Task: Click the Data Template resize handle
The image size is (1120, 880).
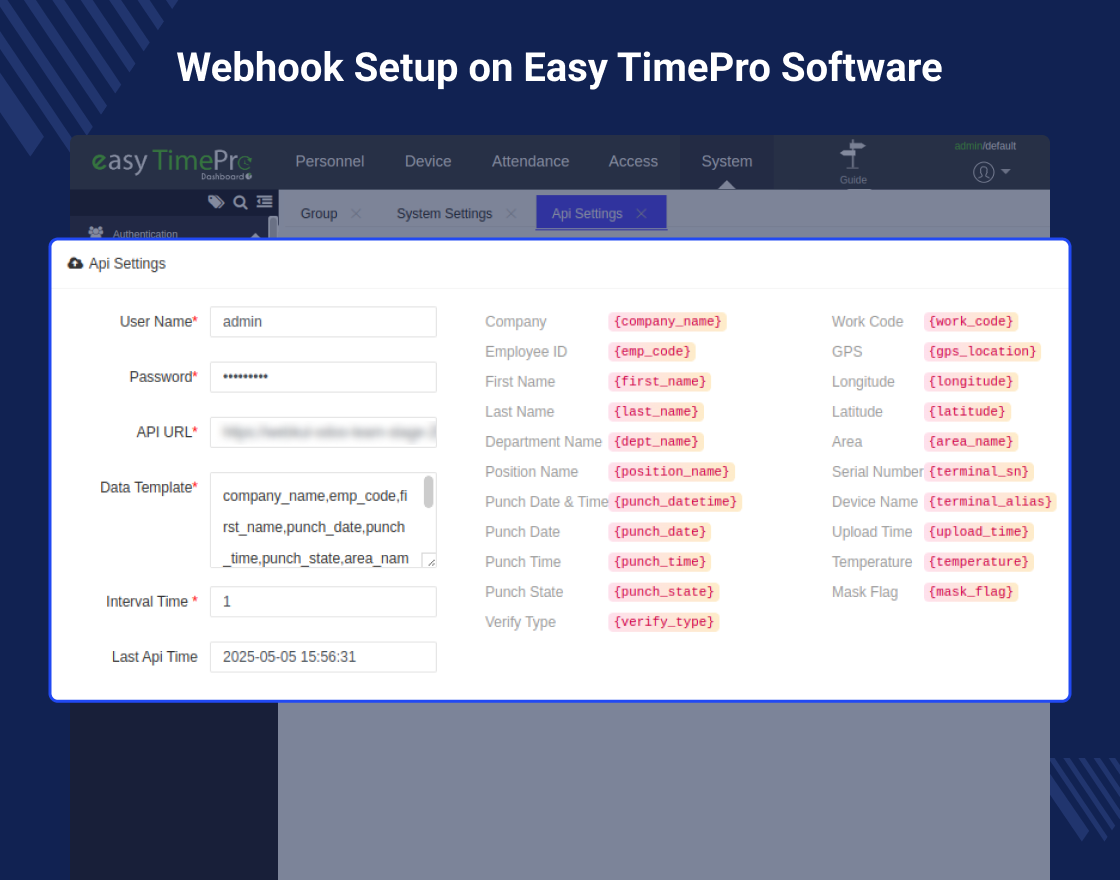Action: (x=429, y=561)
